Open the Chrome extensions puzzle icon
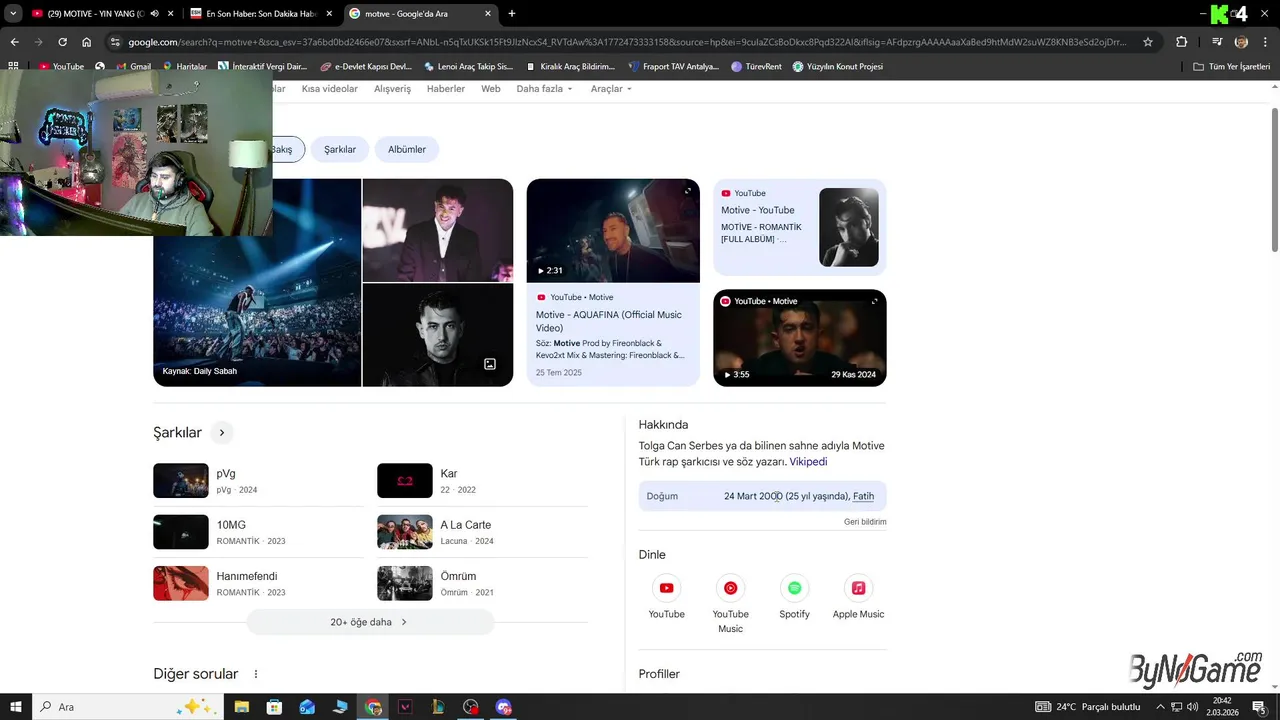 [x=1182, y=42]
